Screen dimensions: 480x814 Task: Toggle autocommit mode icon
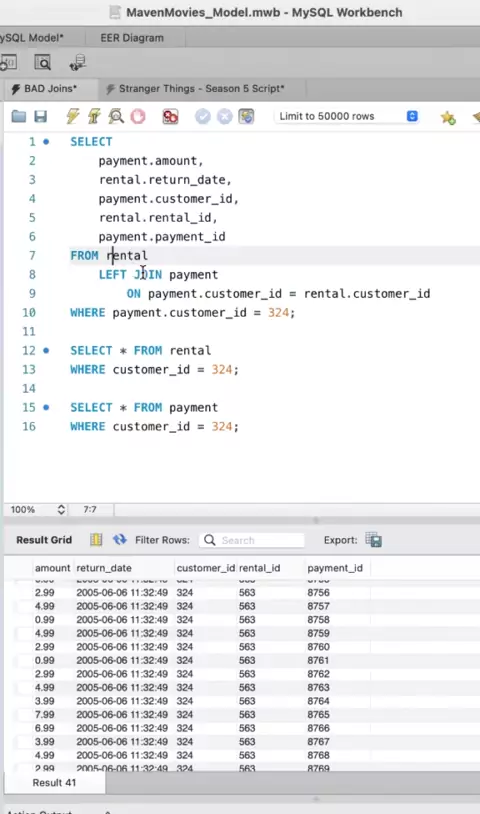coord(246,116)
